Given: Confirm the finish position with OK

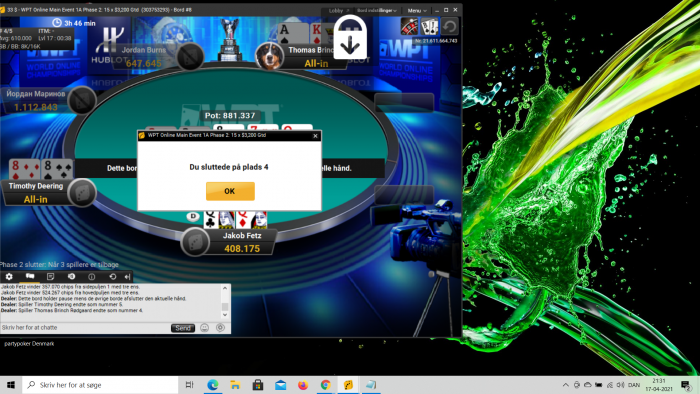Looking at the screenshot, I should pos(230,191).
